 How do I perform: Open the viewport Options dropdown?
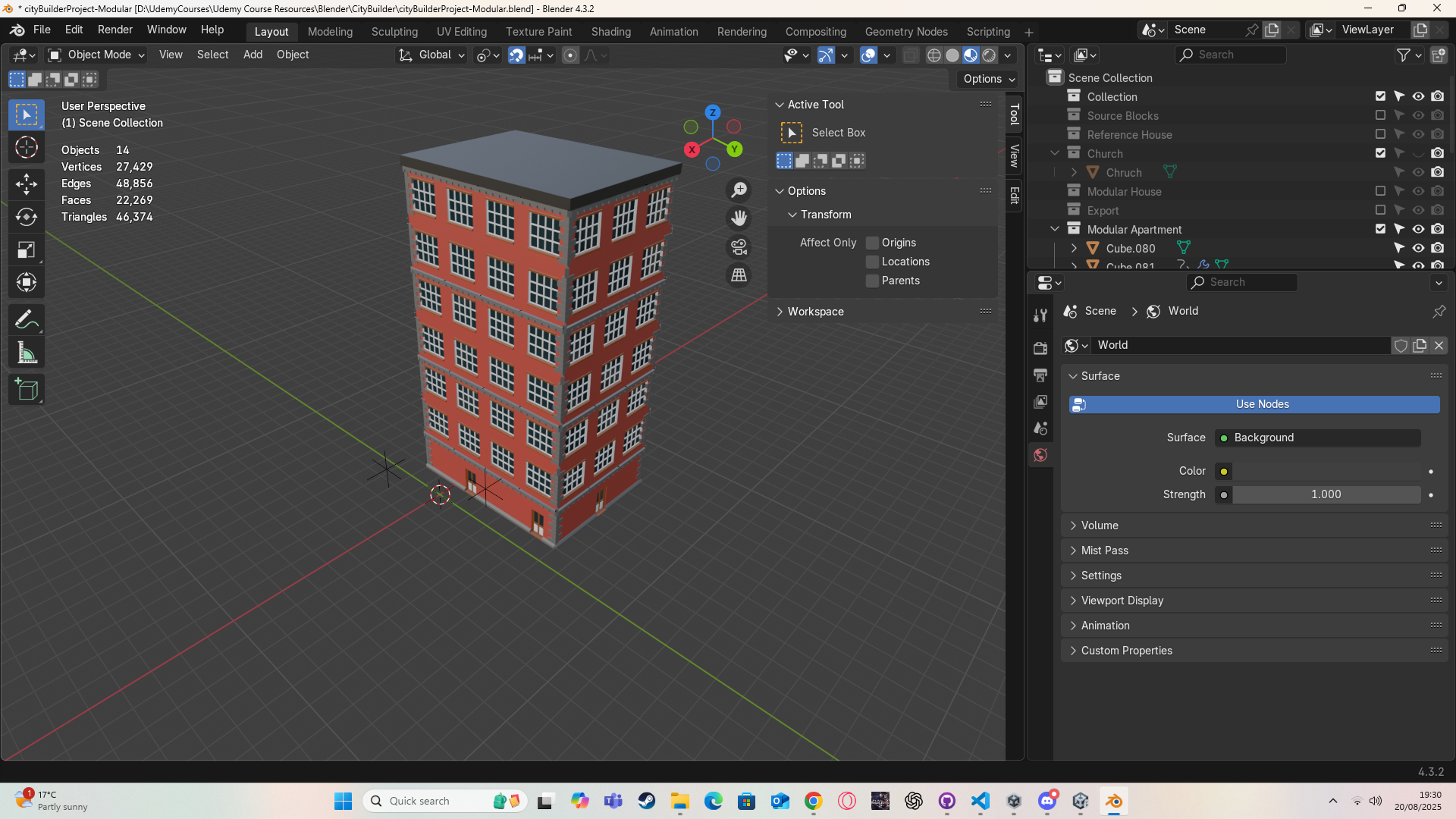[989, 79]
